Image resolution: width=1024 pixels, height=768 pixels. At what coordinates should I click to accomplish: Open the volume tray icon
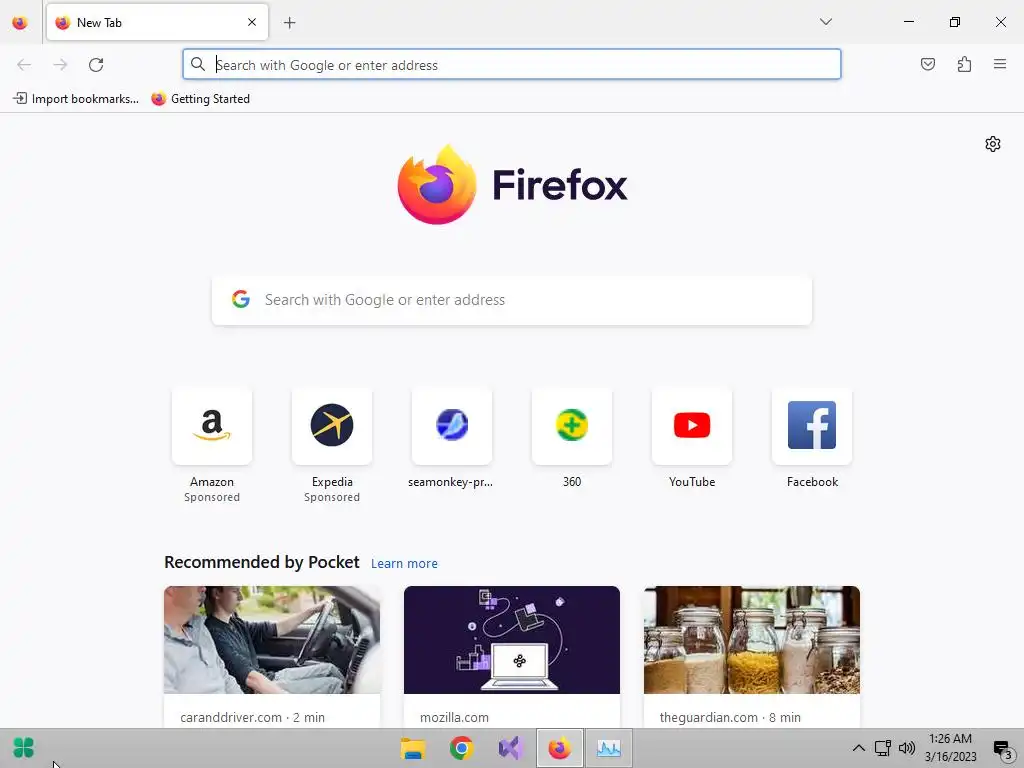coord(906,748)
